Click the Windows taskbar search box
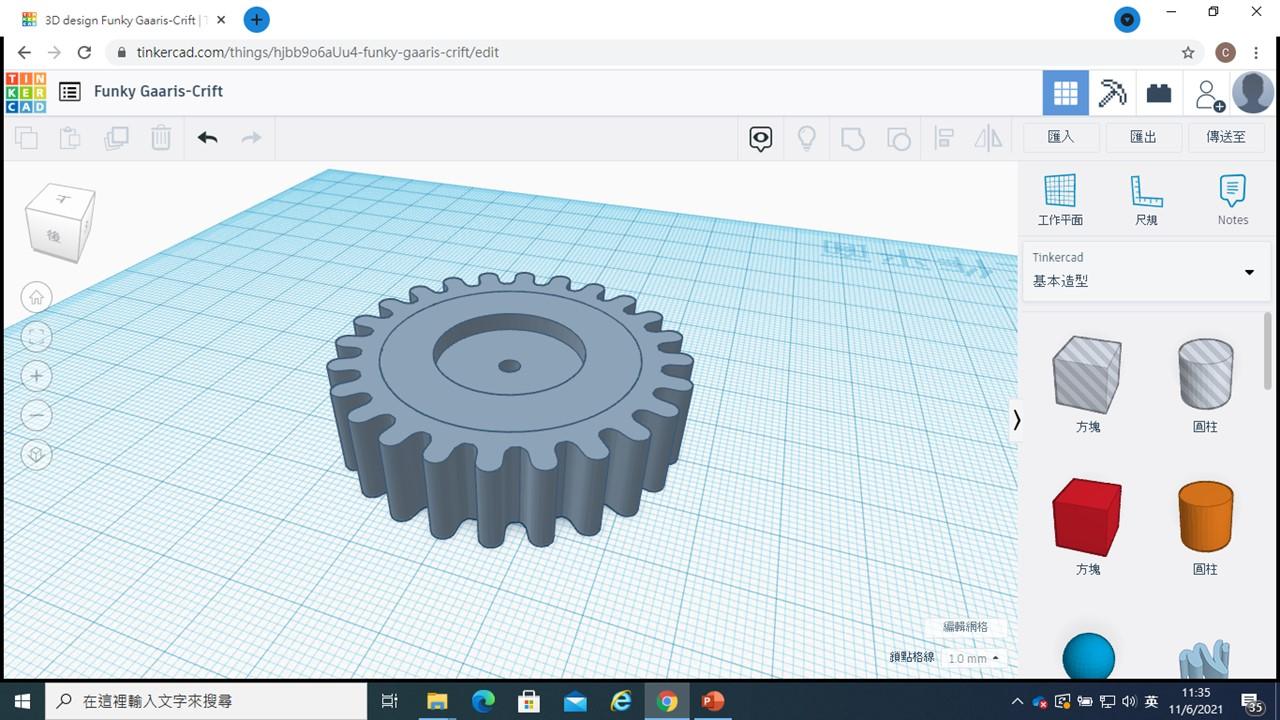 point(207,701)
